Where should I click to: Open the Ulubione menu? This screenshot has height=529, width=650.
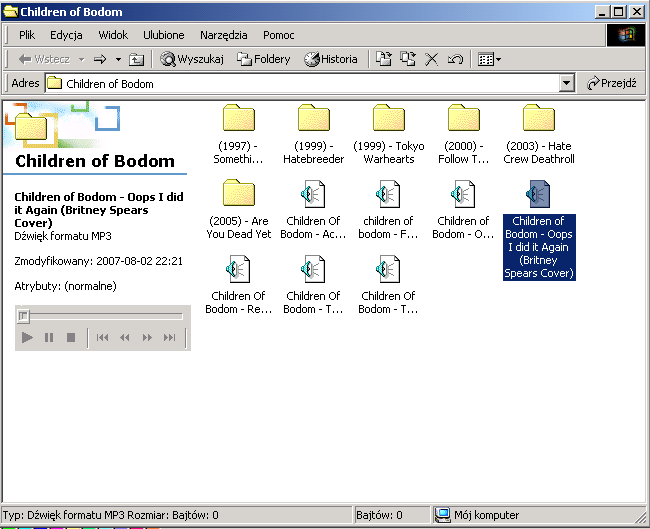(x=163, y=35)
